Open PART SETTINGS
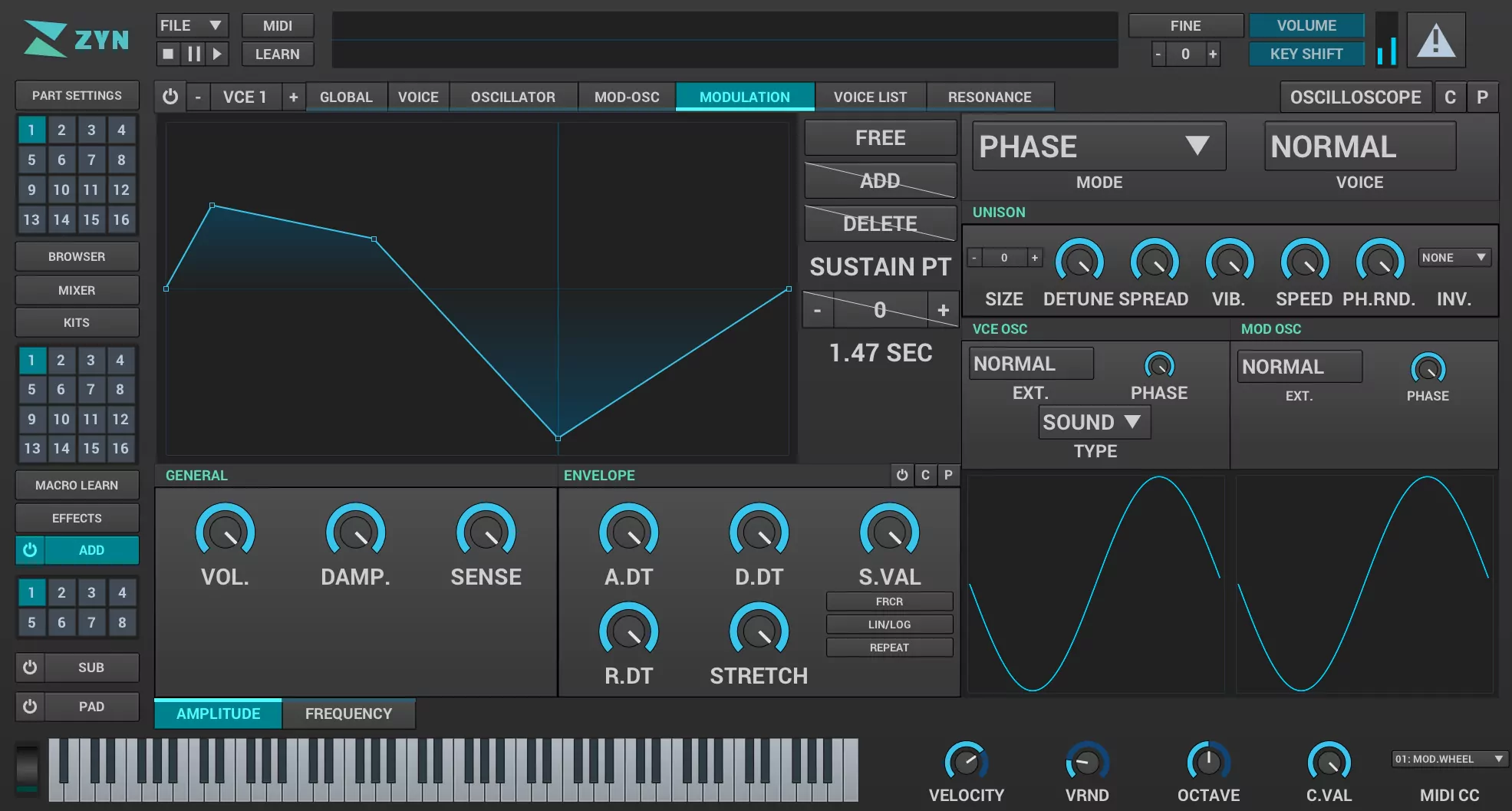Viewport: 1512px width, 811px height. (77, 95)
